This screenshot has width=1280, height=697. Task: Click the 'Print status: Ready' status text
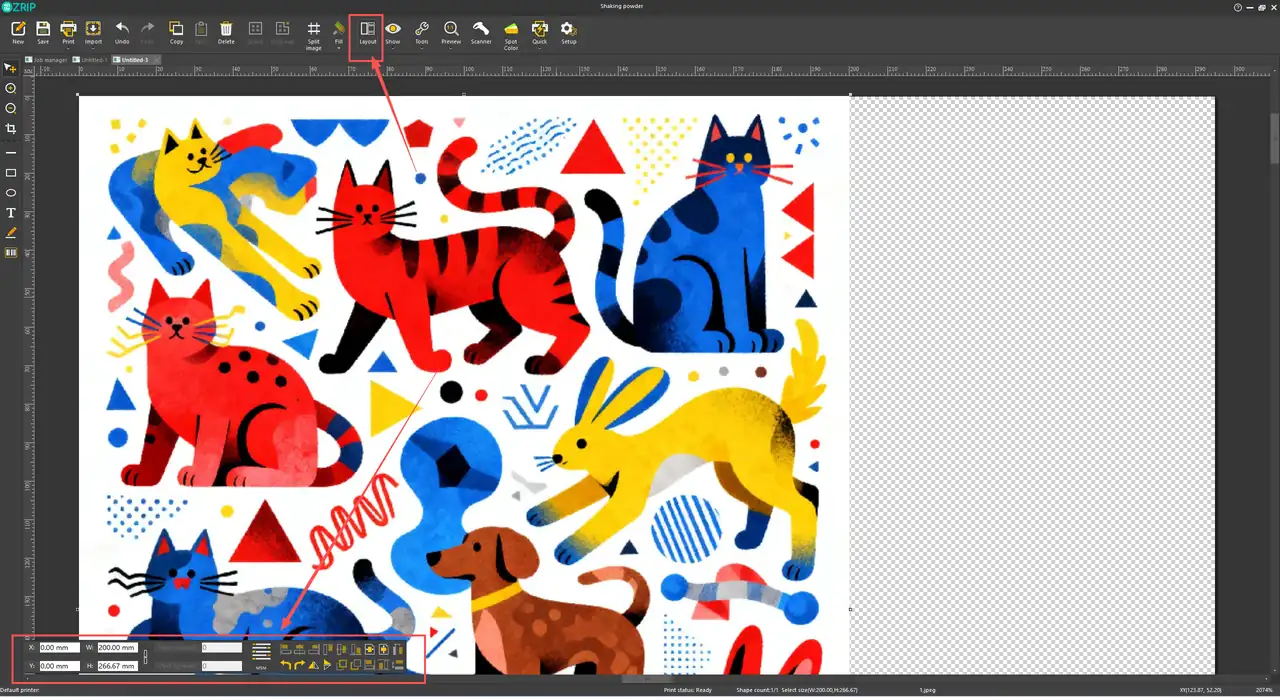coord(688,690)
